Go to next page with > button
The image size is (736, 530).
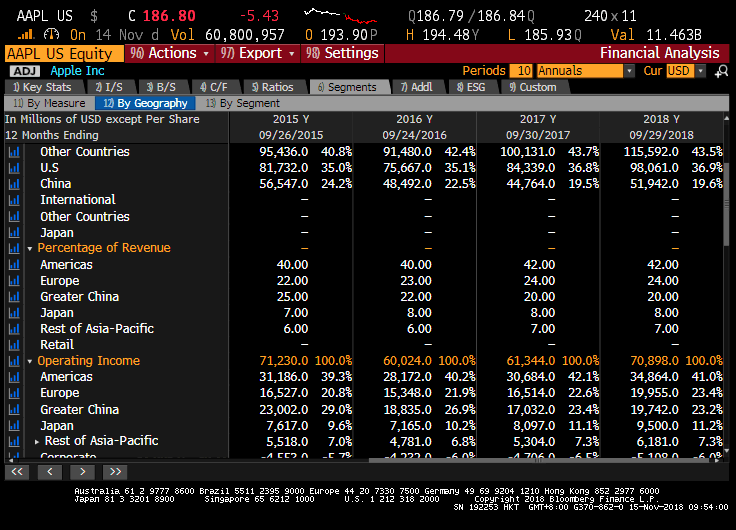tap(83, 472)
